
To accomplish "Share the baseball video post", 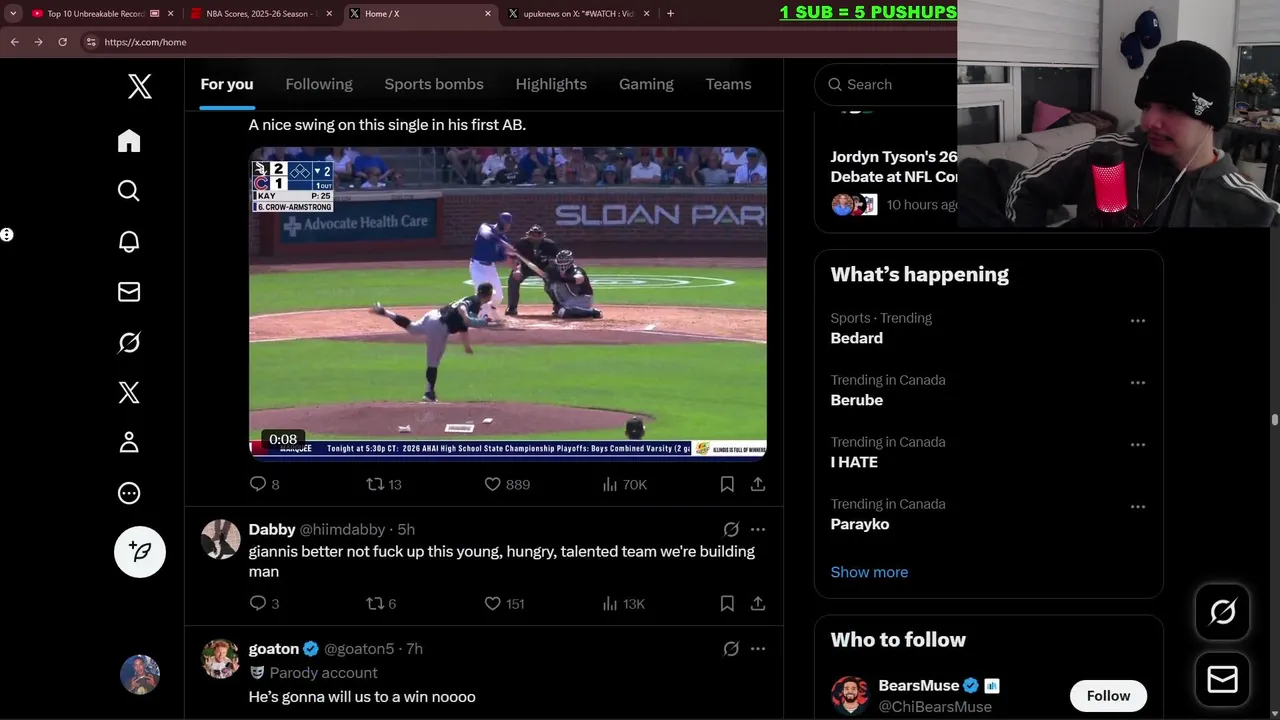I will pyautogui.click(x=758, y=484).
